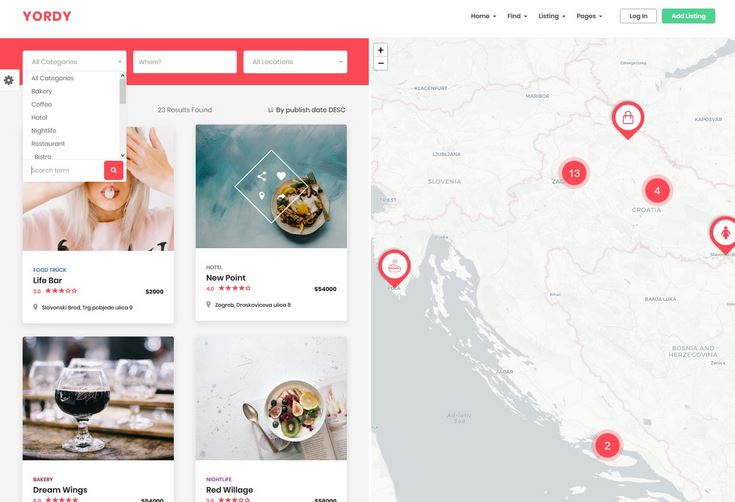The width and height of the screenshot is (735, 502).
Task: Change sorting via By publish date DESC
Action: (307, 110)
